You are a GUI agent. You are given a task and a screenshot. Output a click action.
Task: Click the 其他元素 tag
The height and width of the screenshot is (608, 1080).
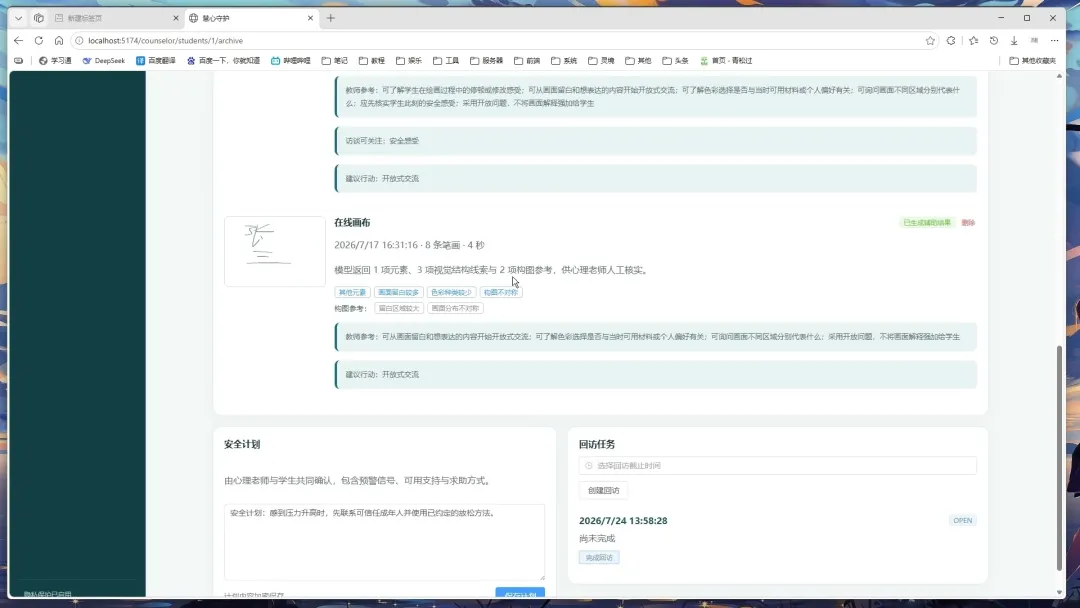352,293
